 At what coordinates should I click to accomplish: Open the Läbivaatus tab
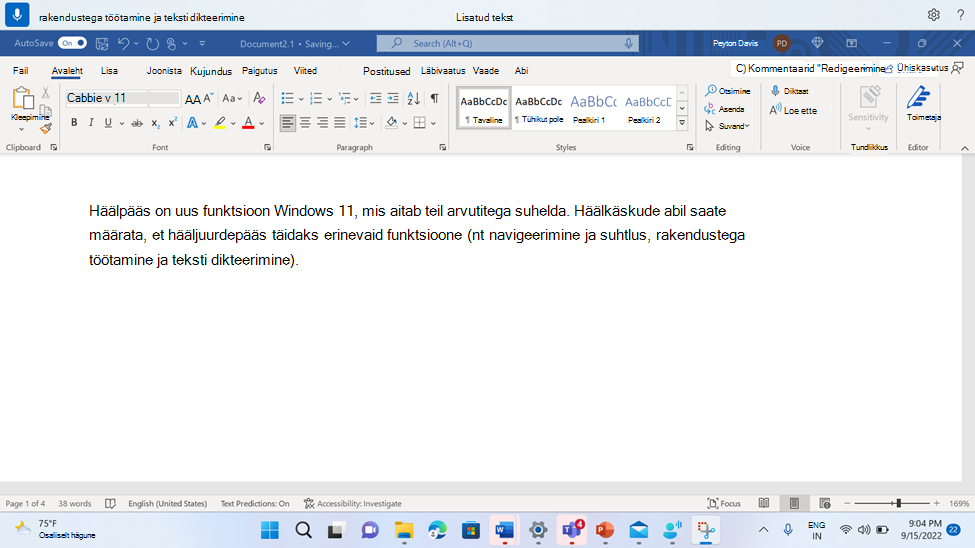coord(443,71)
